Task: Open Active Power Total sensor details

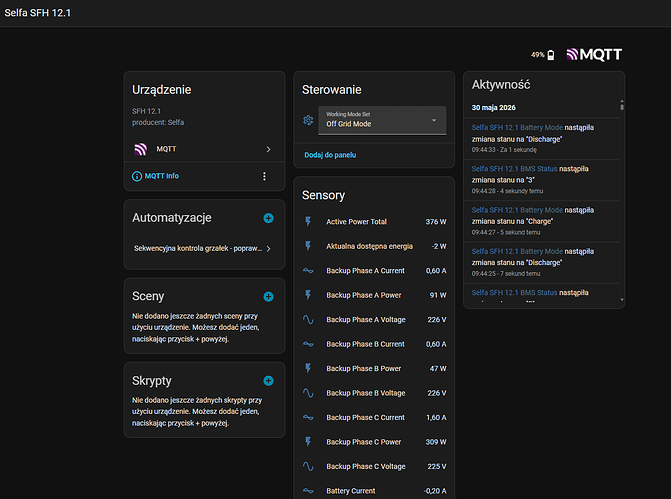Action: 374,221
